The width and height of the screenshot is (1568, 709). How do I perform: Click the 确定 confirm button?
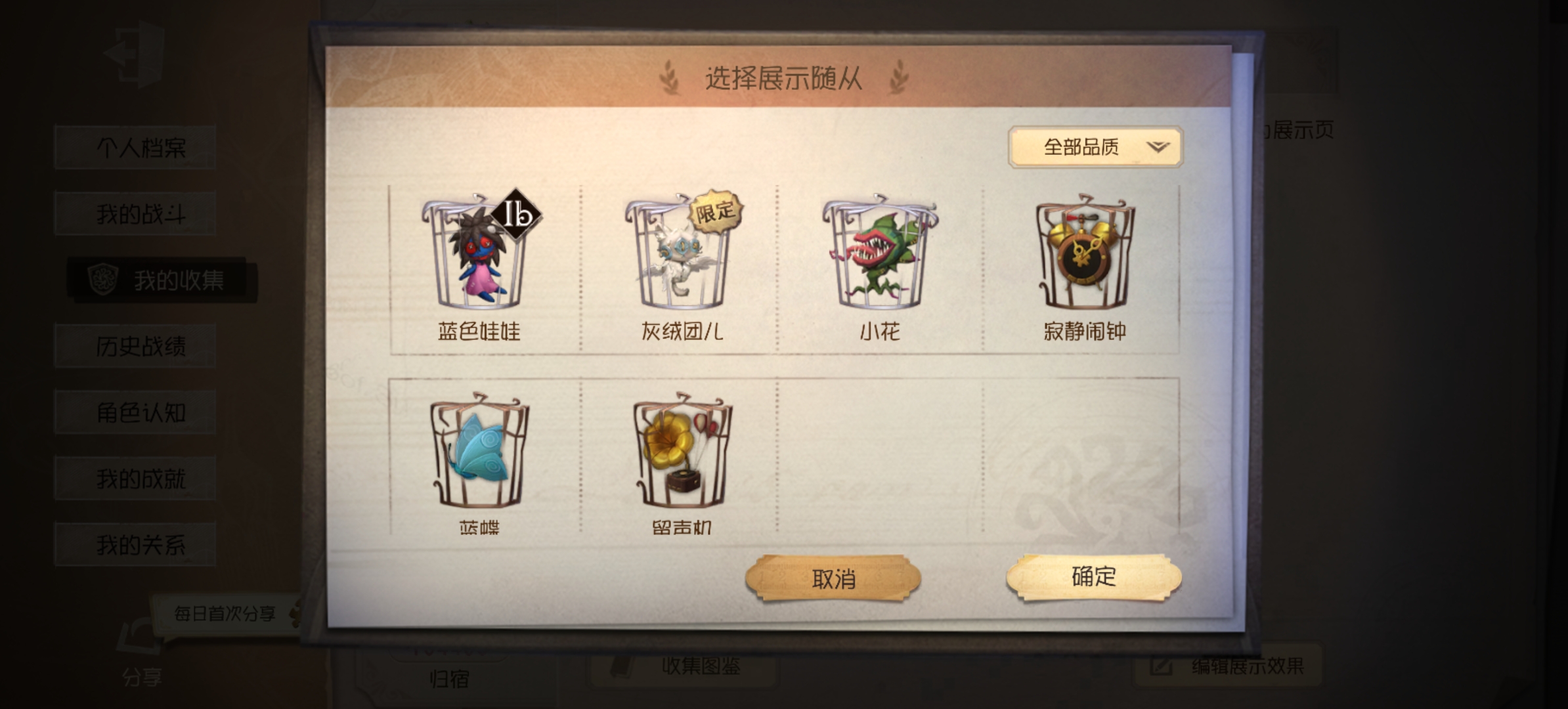pyautogui.click(x=1094, y=577)
